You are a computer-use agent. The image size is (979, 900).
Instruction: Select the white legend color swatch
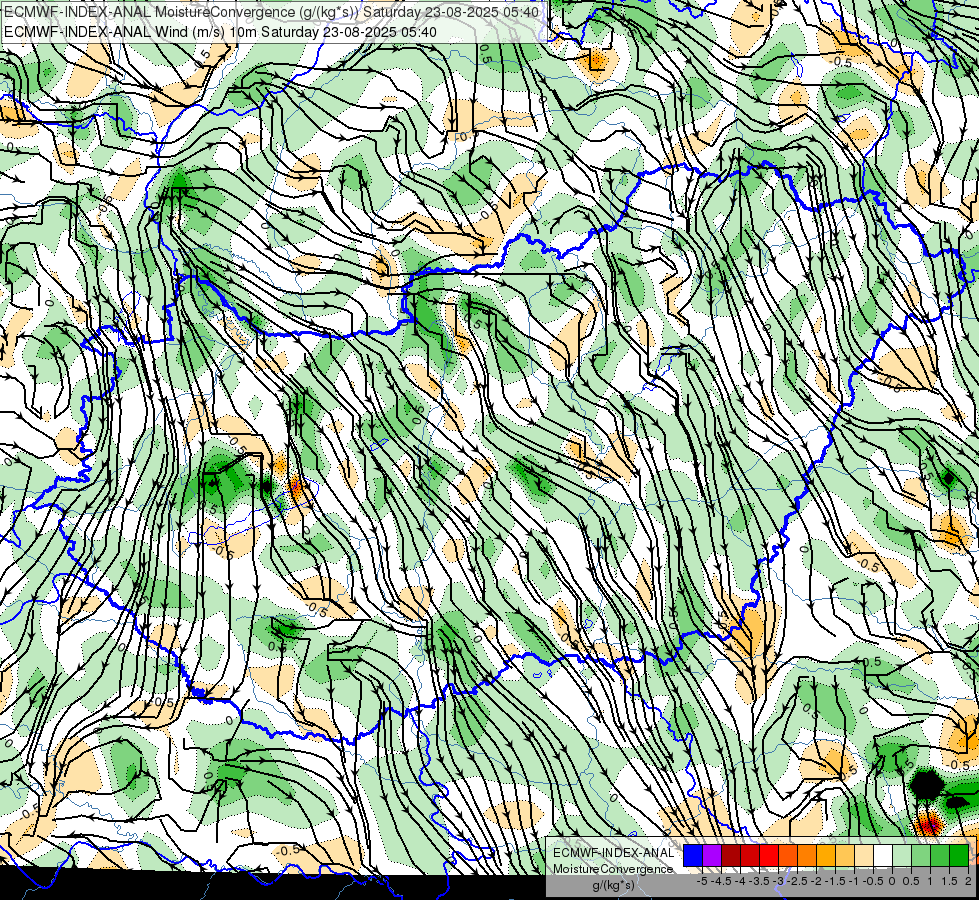click(x=883, y=855)
